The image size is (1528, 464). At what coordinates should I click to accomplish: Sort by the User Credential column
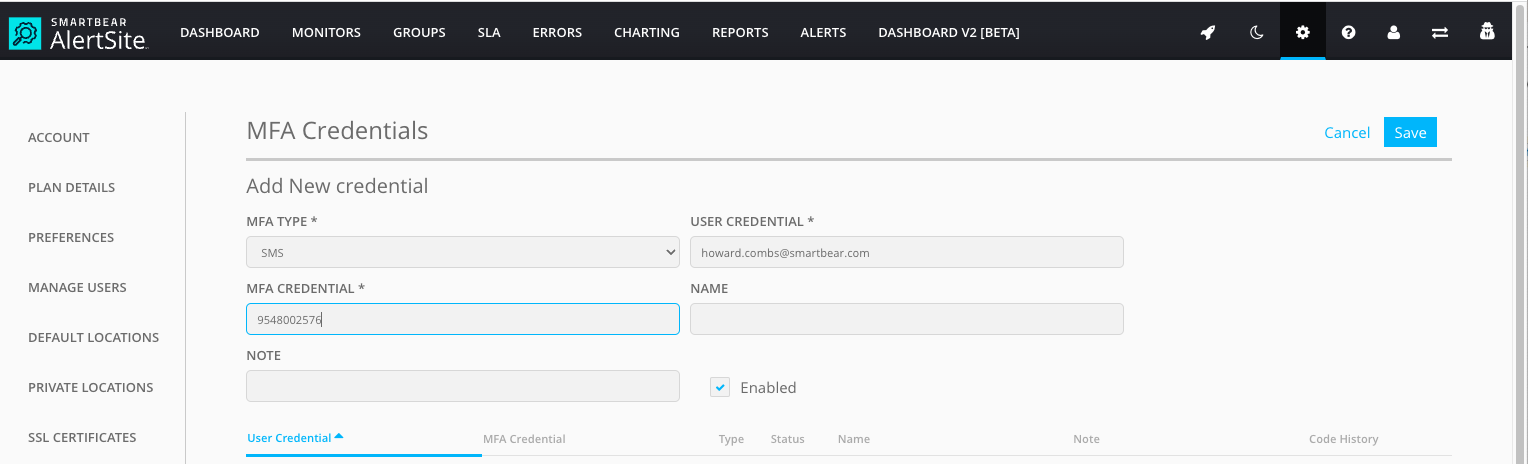(x=290, y=438)
